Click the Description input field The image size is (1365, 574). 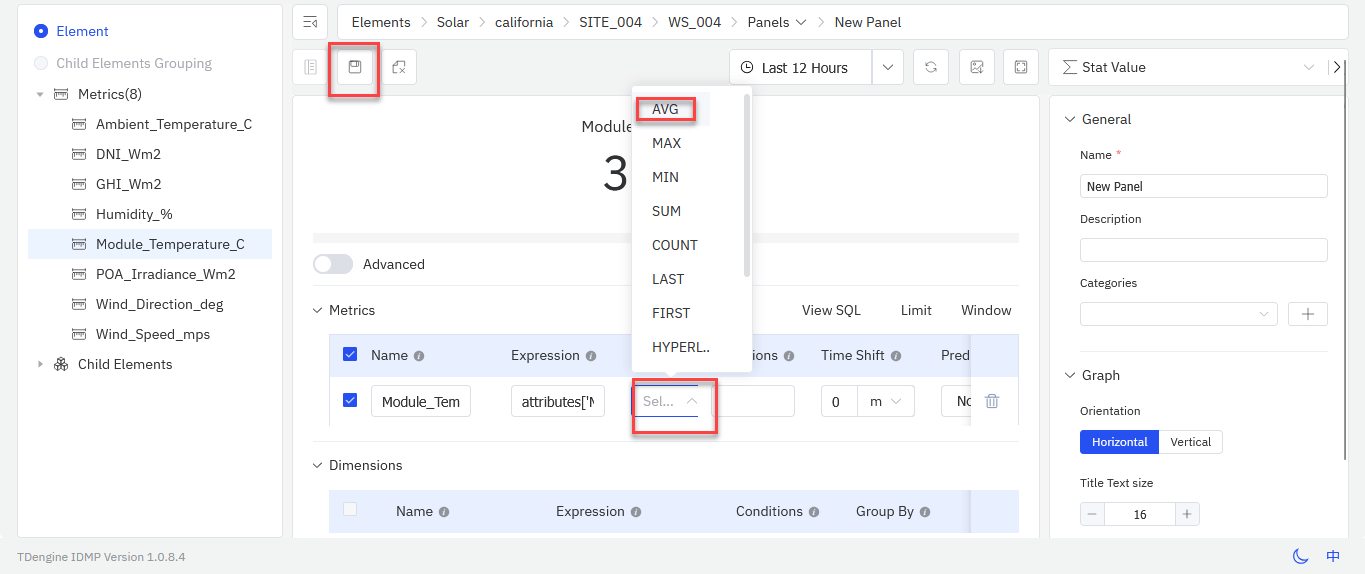tap(1203, 250)
